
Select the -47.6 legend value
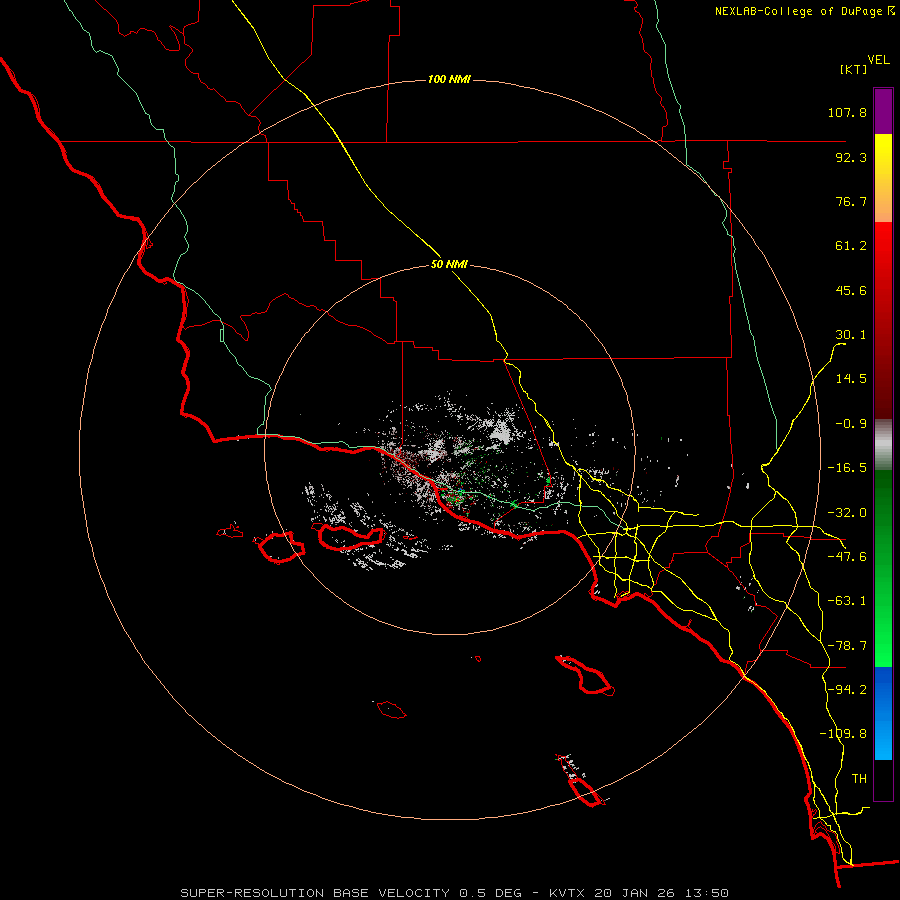[x=847, y=557]
